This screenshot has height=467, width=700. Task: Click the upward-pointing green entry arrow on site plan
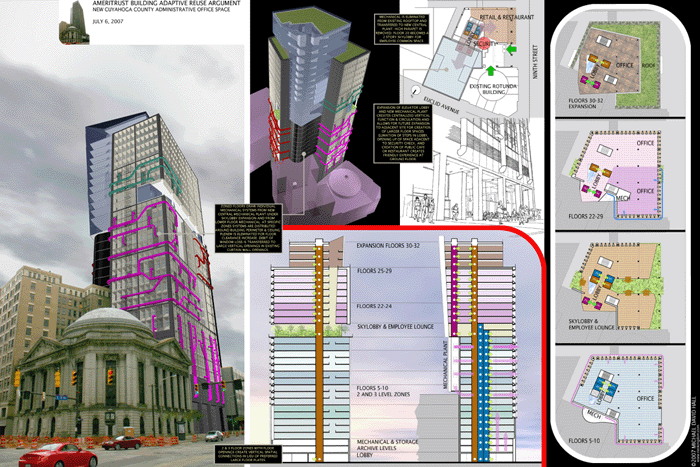tap(490, 70)
